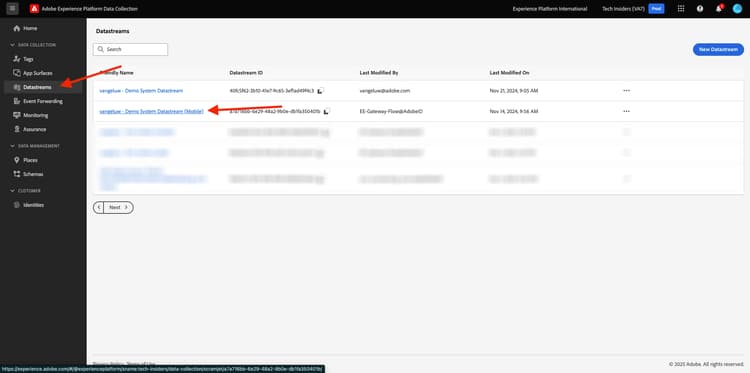Open Demo System Datastream link
Screen dimensions: 750x373
[141, 90]
